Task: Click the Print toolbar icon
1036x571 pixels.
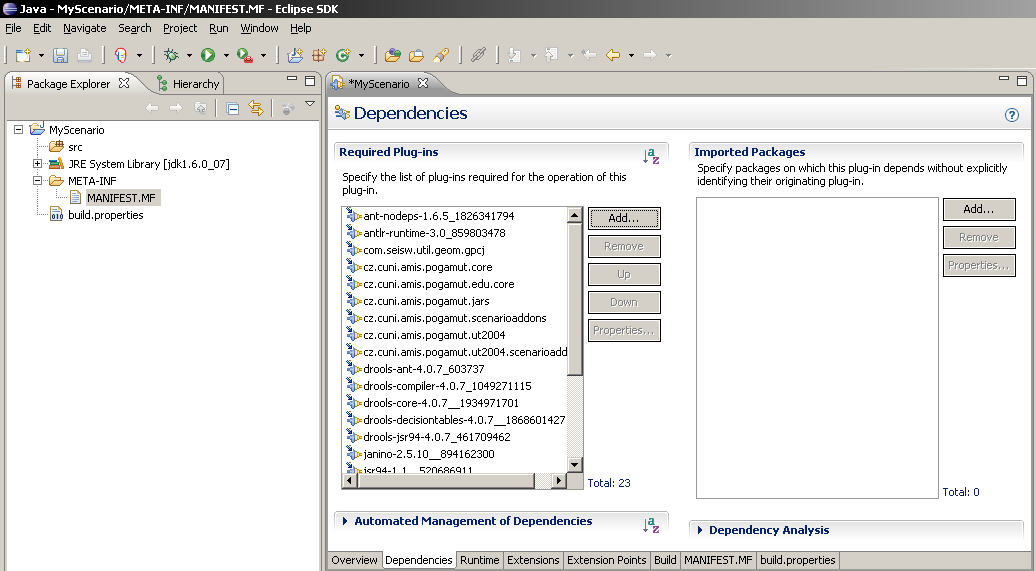Action: point(85,56)
